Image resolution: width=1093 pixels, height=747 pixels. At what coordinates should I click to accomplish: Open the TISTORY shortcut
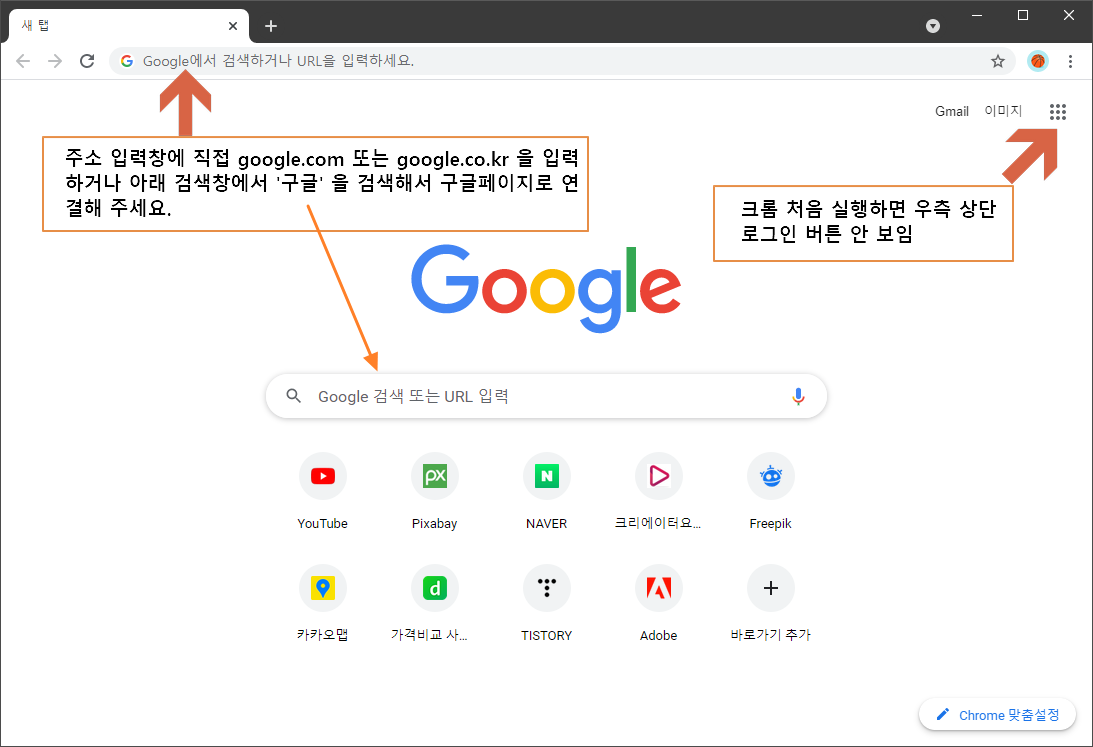pyautogui.click(x=546, y=603)
